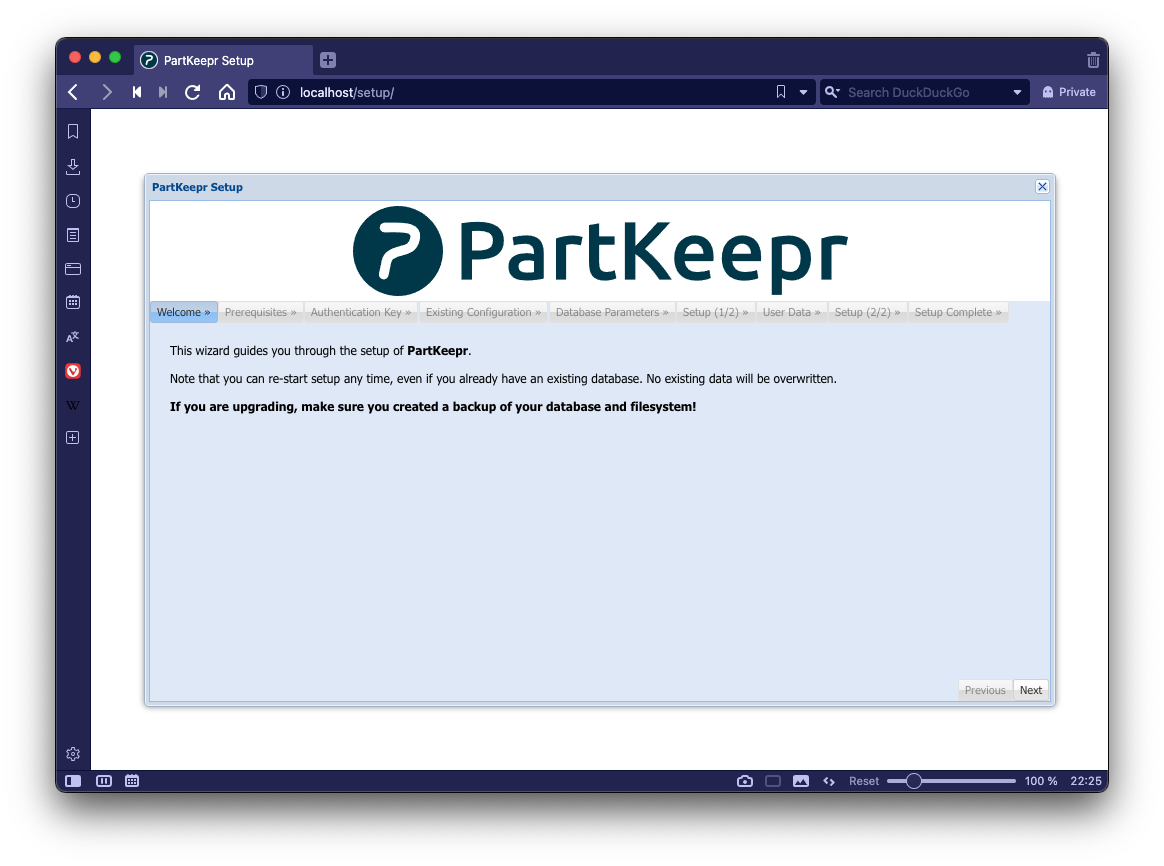Screen dimensions: 1164x866
Task: Click the Previous button
Action: click(x=985, y=690)
